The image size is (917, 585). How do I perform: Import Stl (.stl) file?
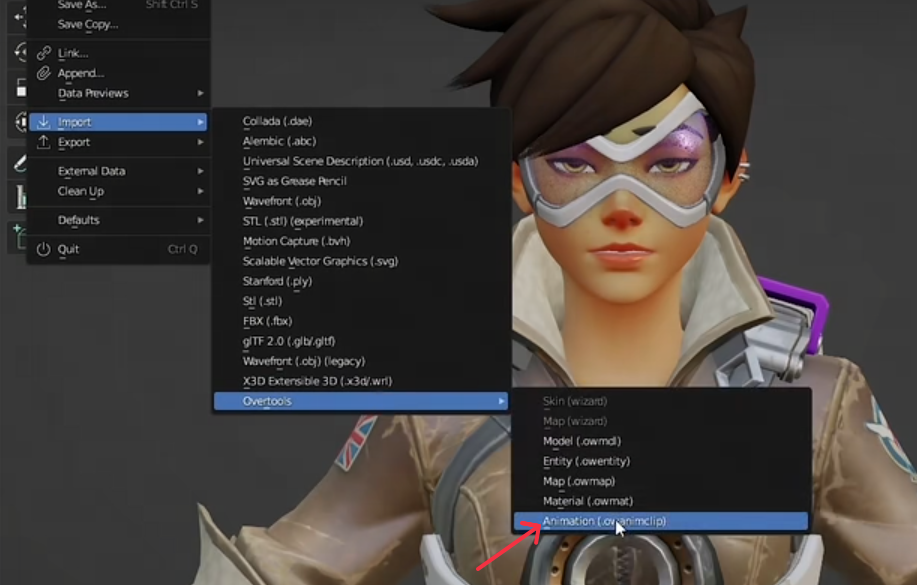pos(361,301)
